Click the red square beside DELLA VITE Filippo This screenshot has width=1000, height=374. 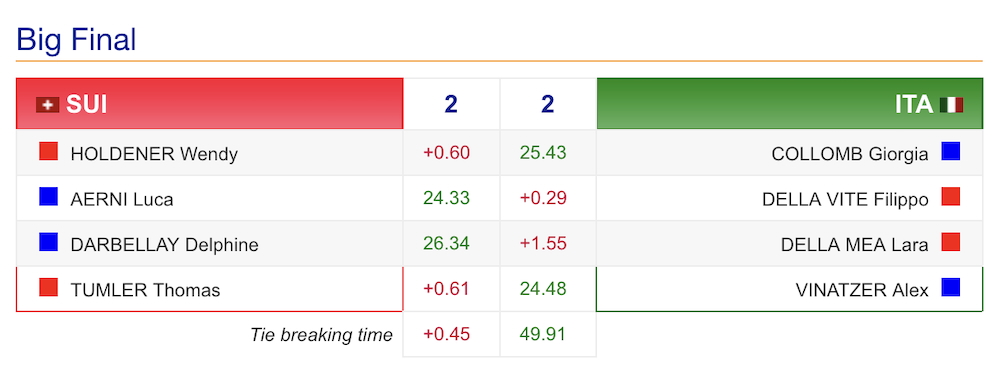(951, 197)
